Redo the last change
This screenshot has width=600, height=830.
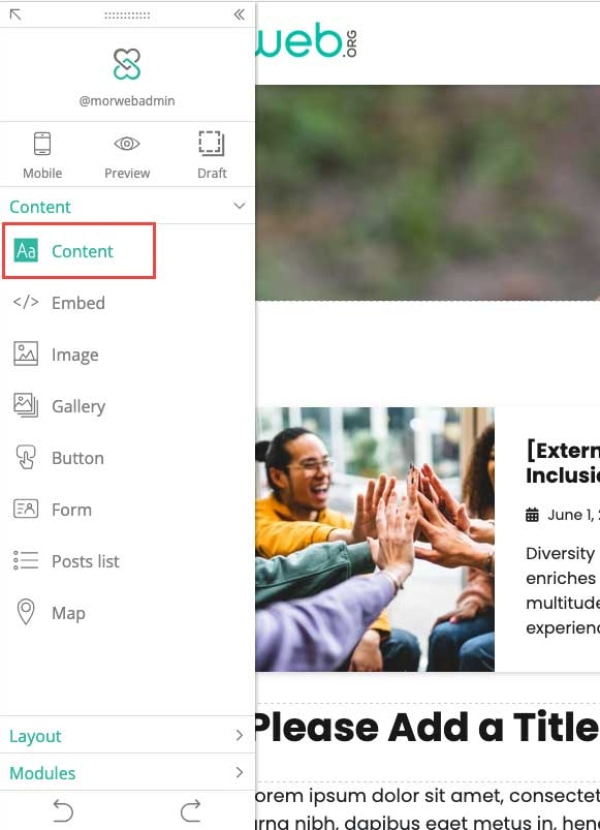[x=191, y=810]
